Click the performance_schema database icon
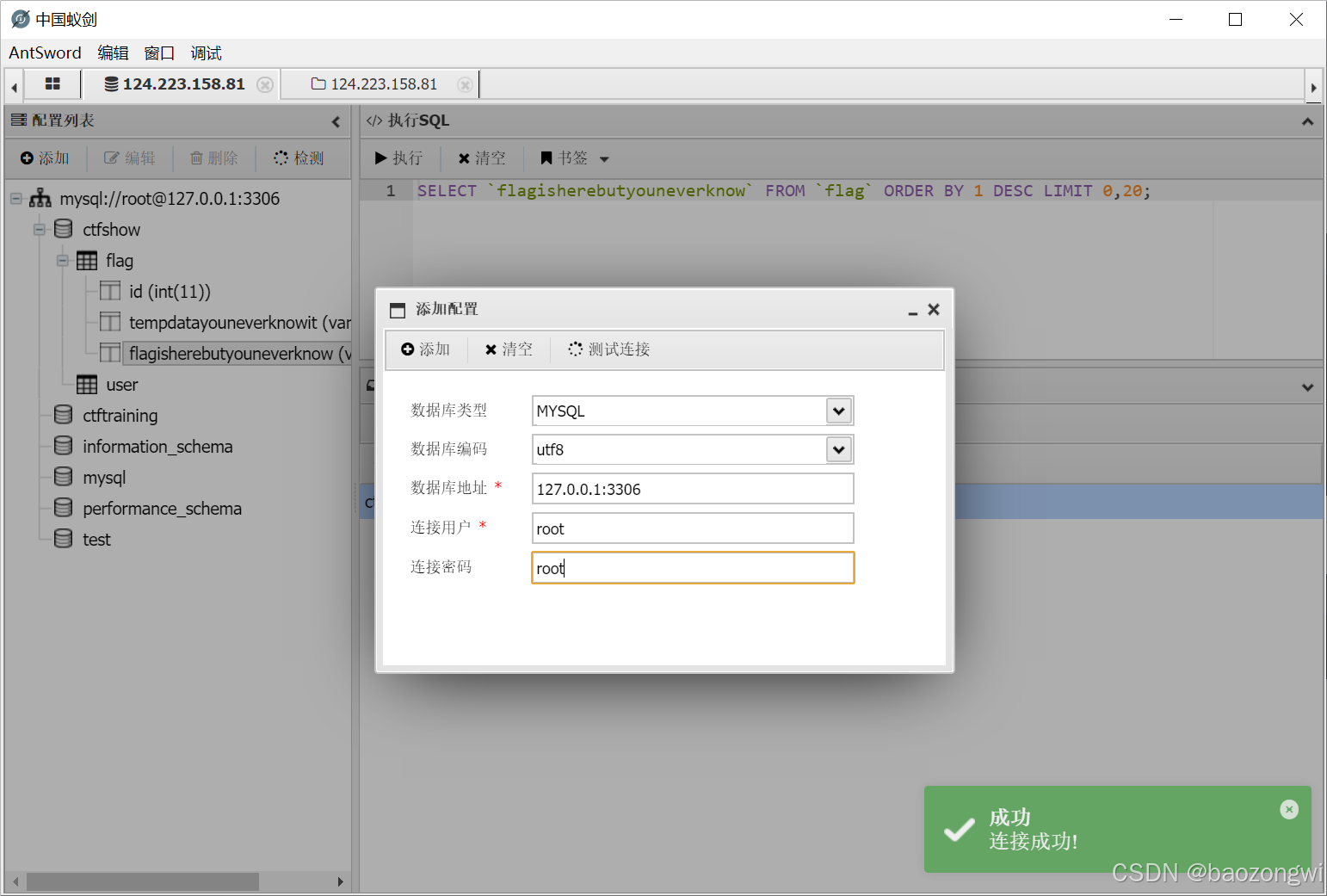This screenshot has width=1327, height=896. click(63, 508)
